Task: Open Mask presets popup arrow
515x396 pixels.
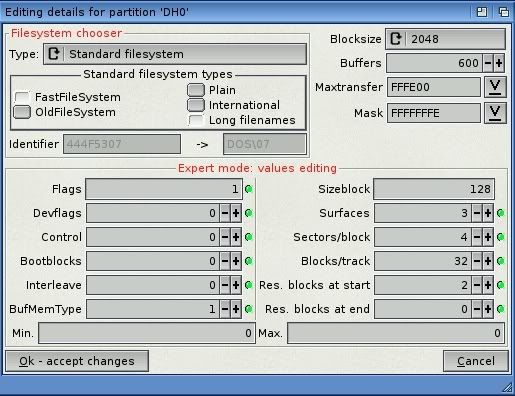Action: (495, 113)
